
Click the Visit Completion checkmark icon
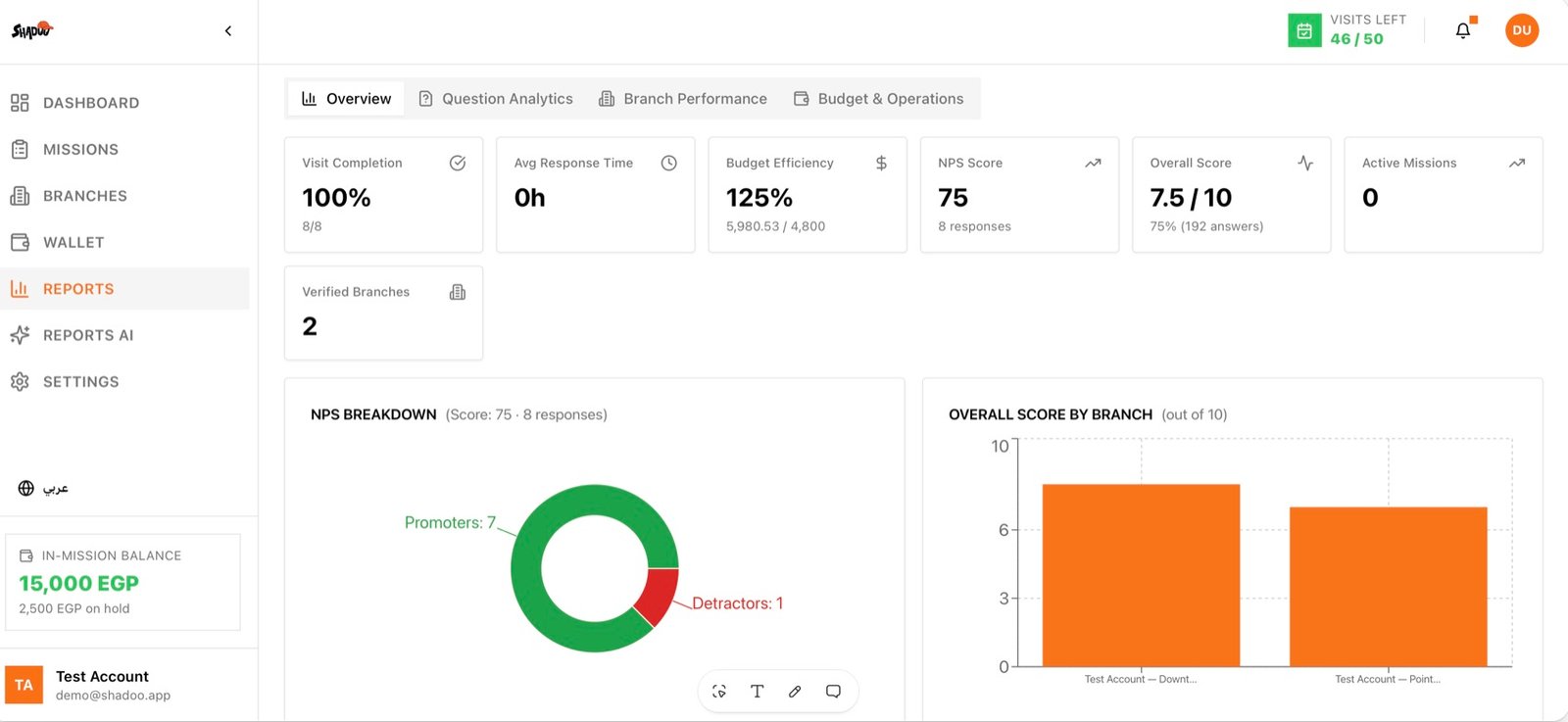click(458, 163)
